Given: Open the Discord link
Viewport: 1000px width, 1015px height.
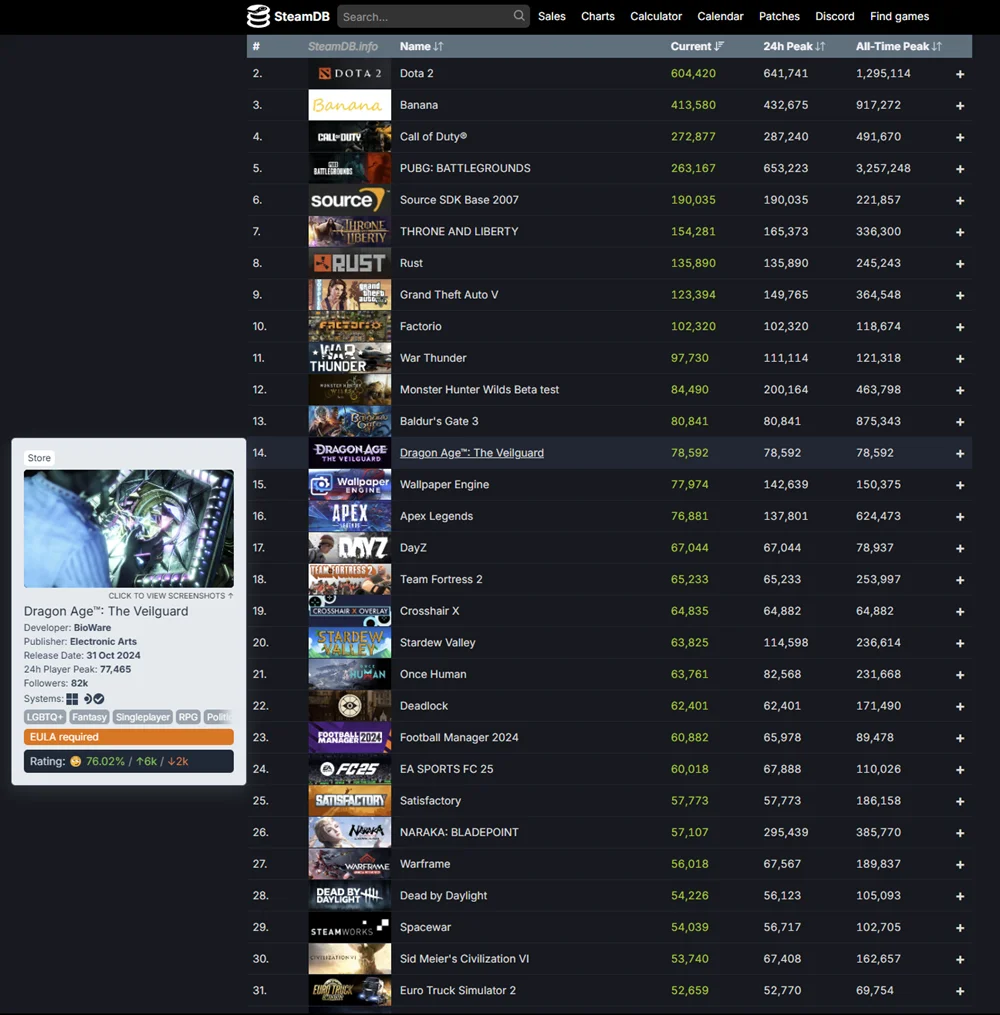Looking at the screenshot, I should click(834, 16).
